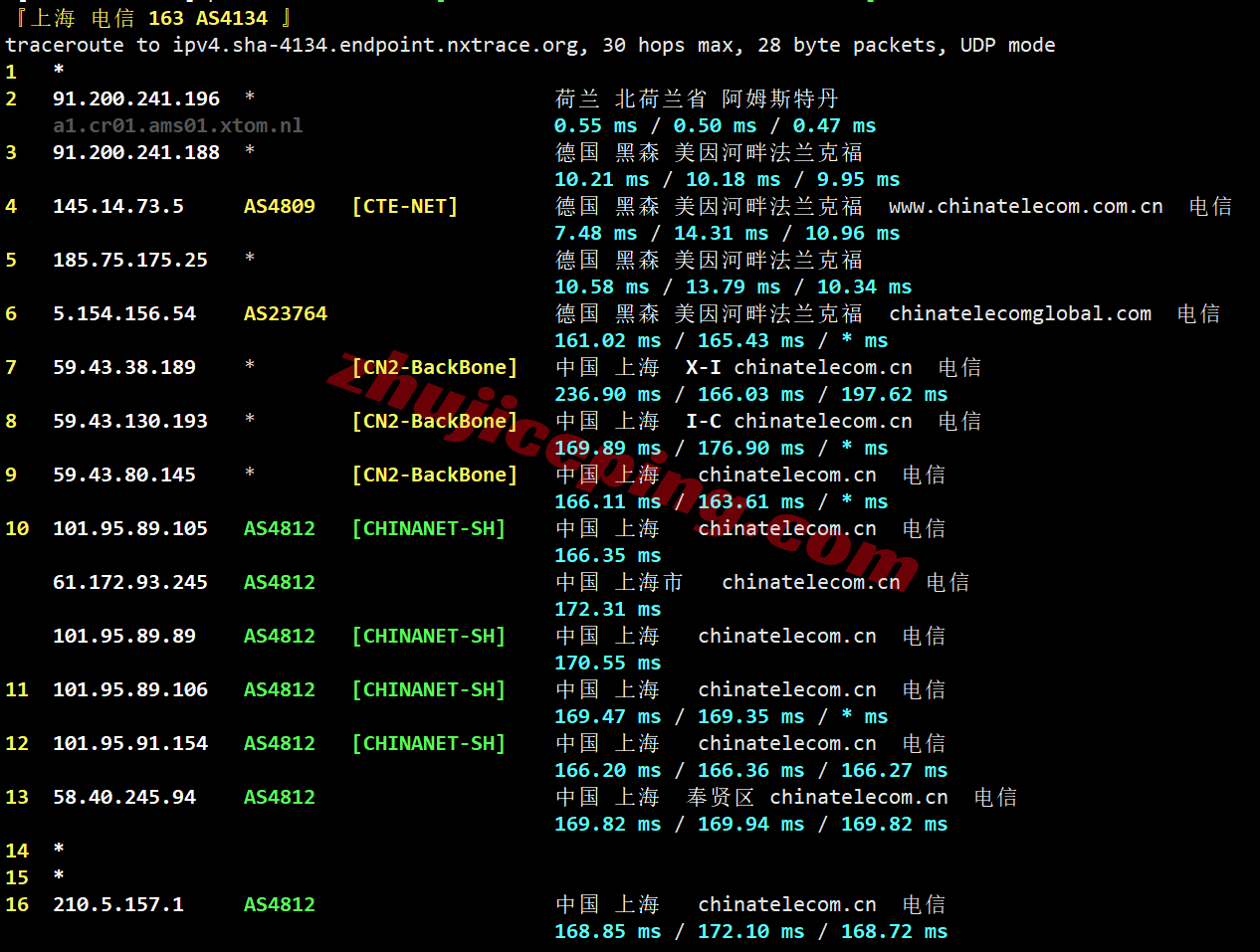Click IP address 59.43.130.193
The image size is (1260, 952).
point(130,421)
